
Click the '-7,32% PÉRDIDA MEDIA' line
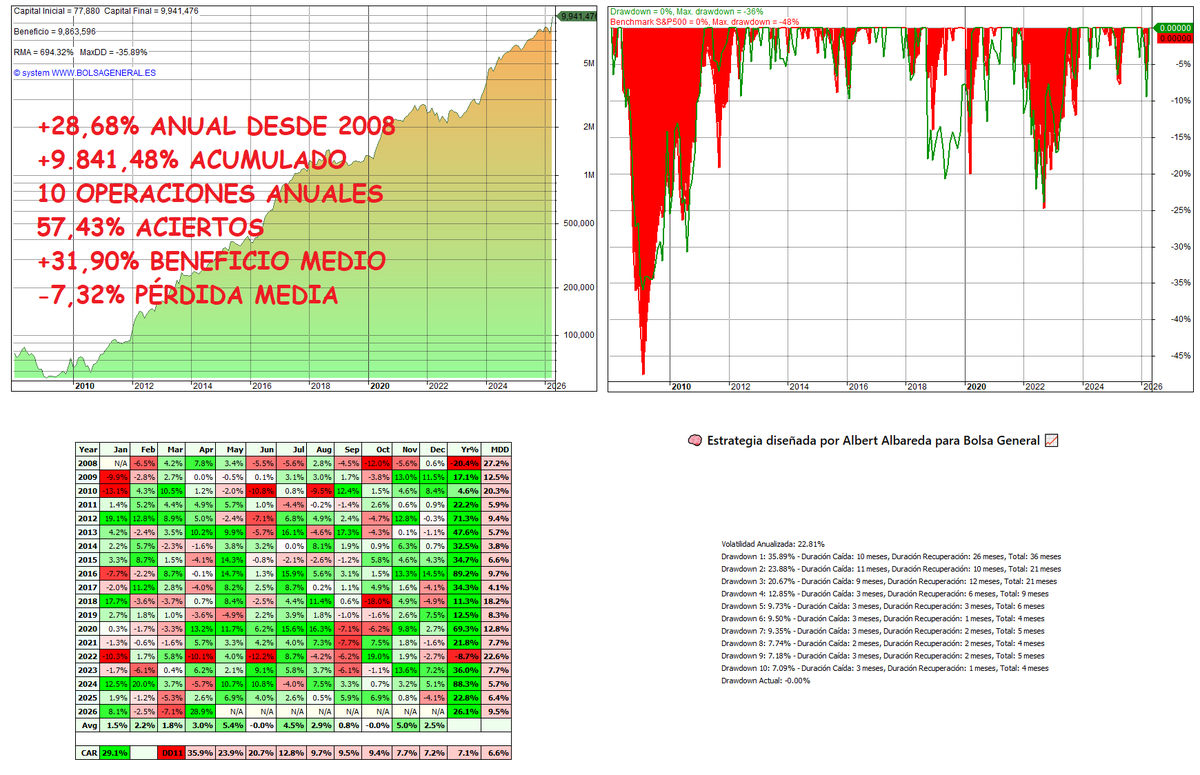(187, 296)
